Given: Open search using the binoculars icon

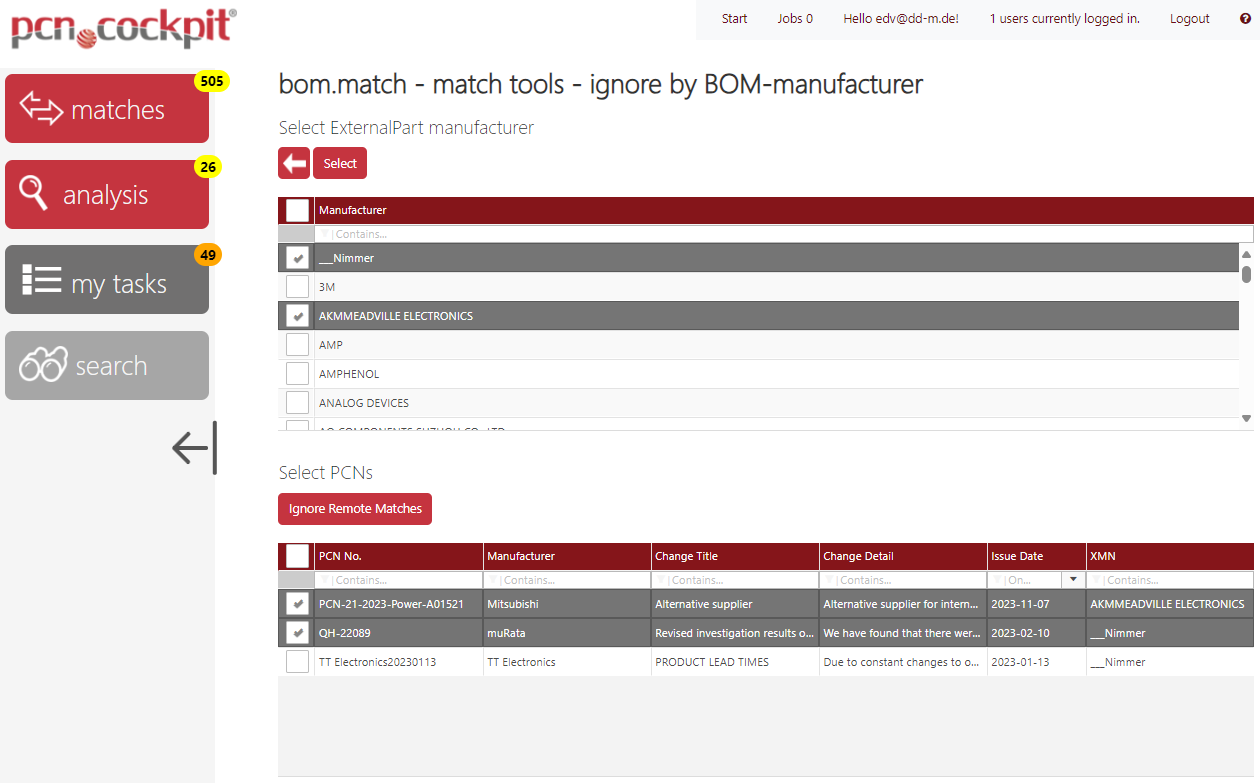Looking at the screenshot, I should 107,365.
